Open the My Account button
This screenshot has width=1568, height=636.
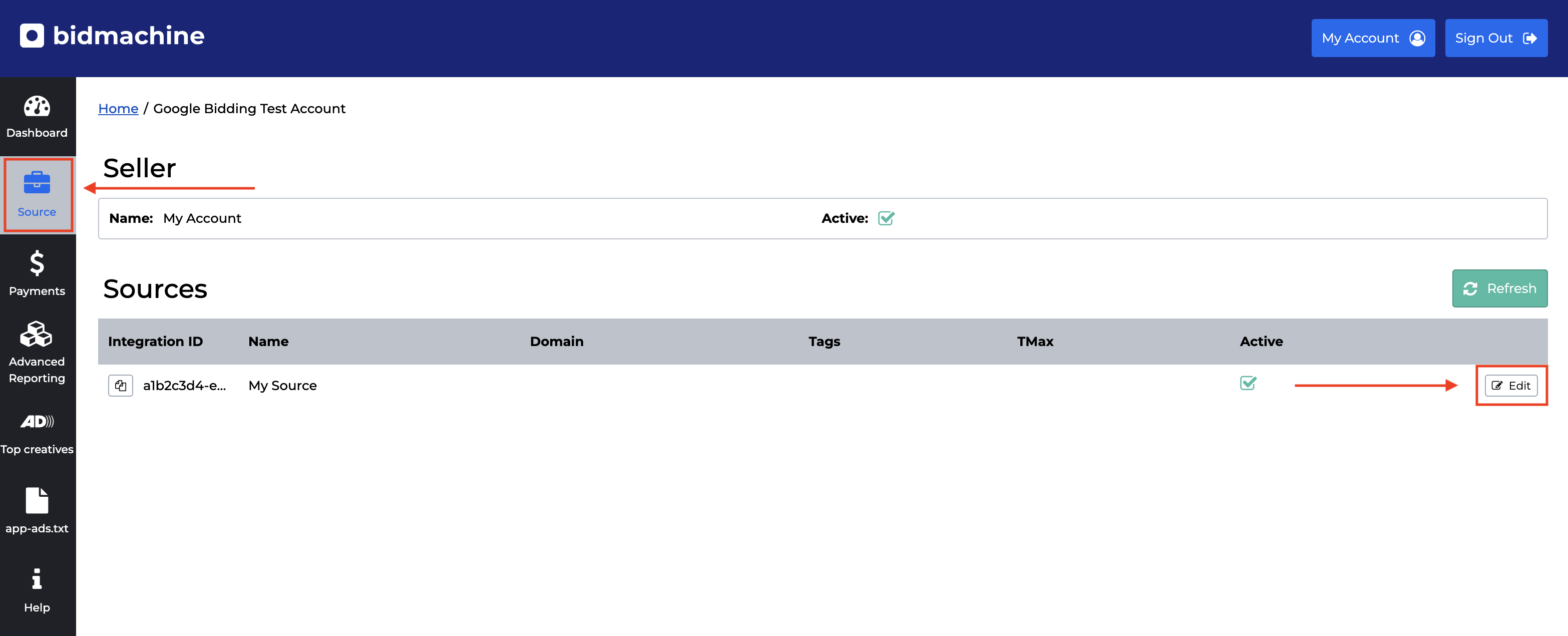pyautogui.click(x=1373, y=38)
